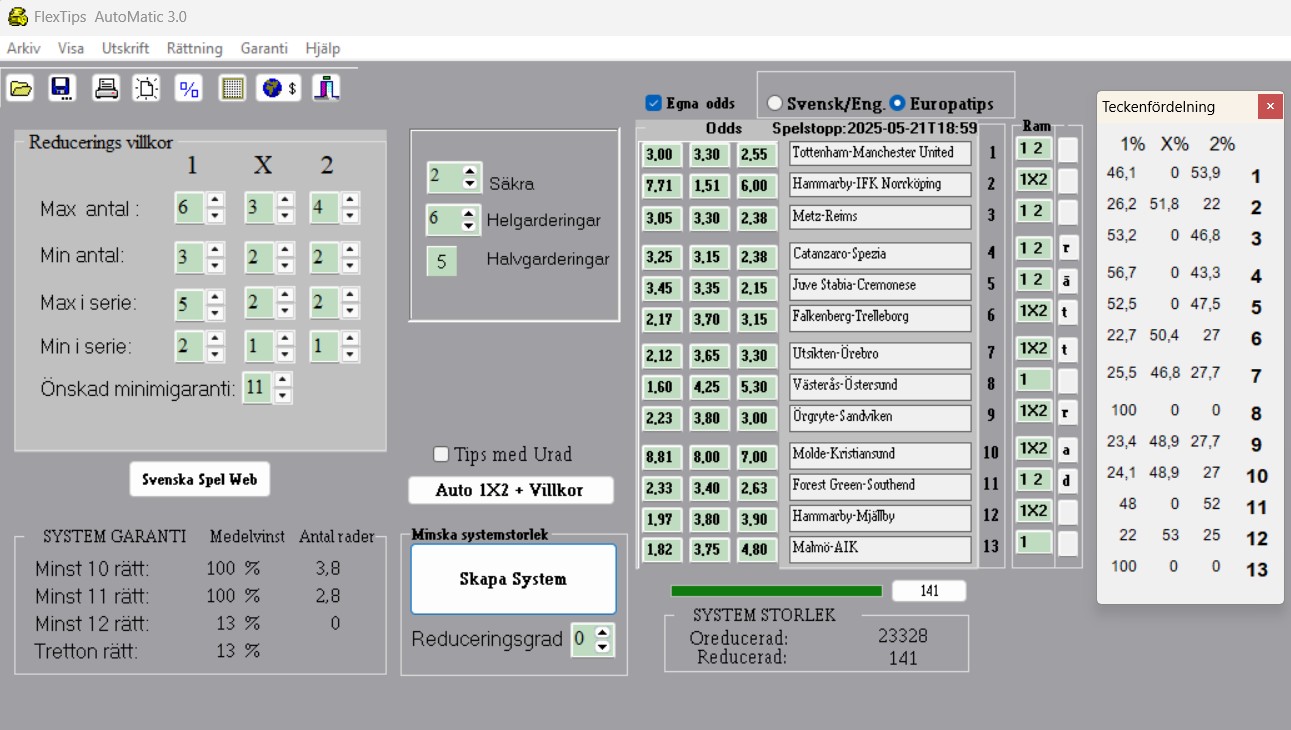Uncheck the Egna odds checkbox
This screenshot has height=730, width=1291.
pos(653,103)
